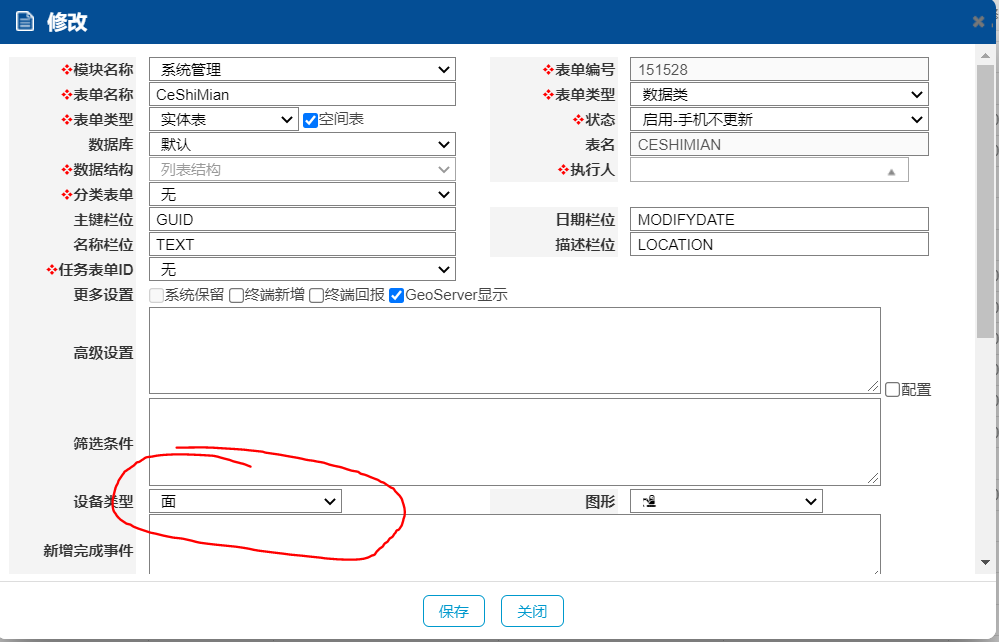
Task: Click the scrollbar down arrow in the dialog
Action: [985, 562]
